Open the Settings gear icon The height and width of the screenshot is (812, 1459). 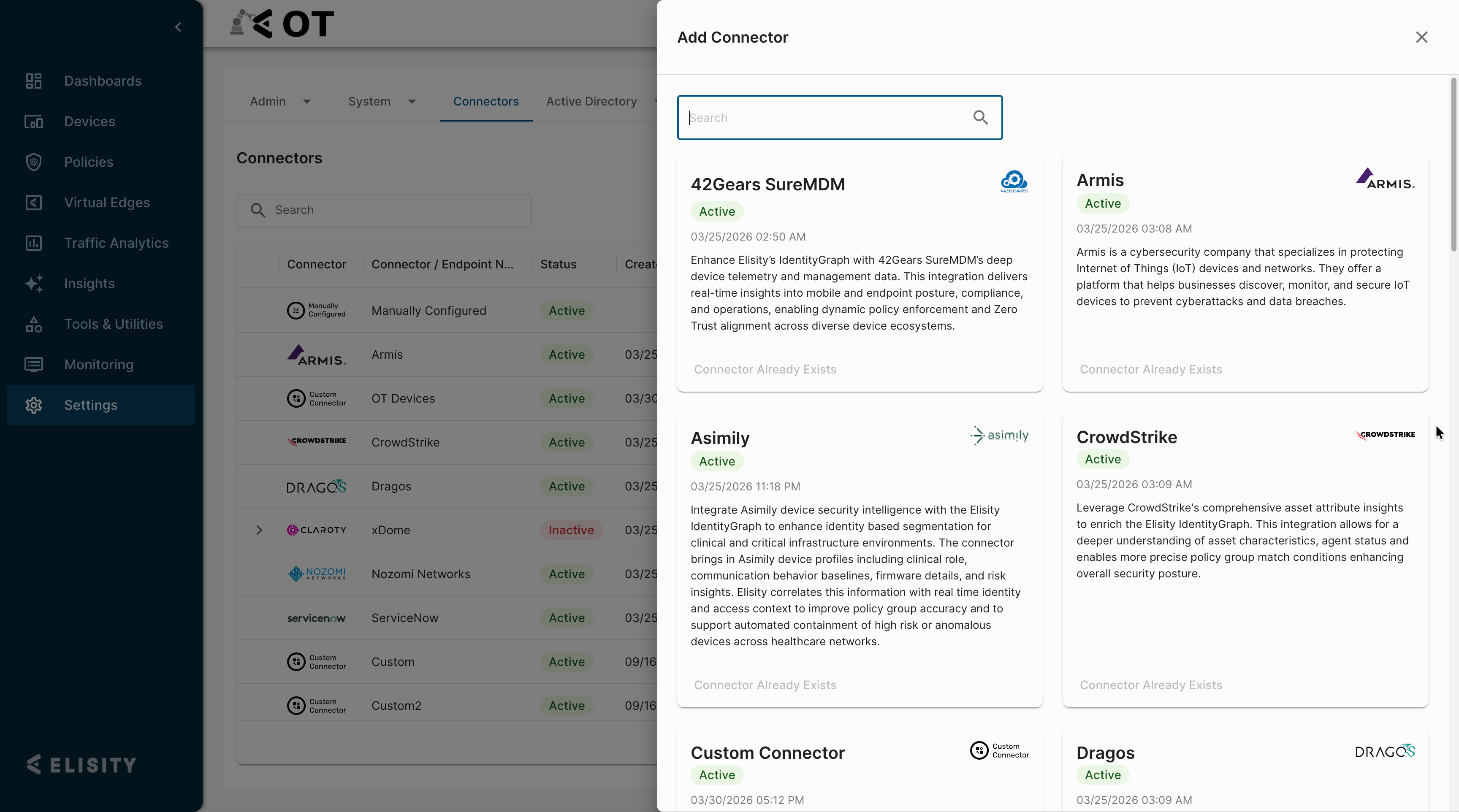pos(33,406)
